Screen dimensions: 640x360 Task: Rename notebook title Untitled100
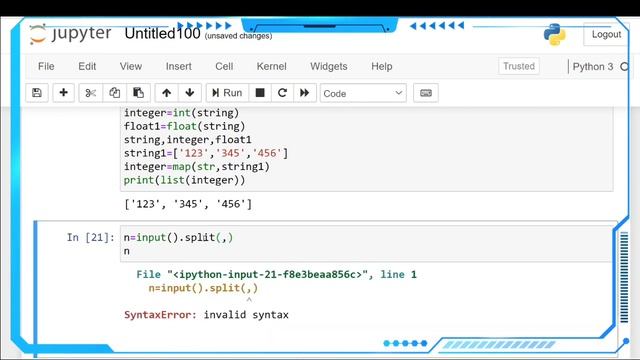point(162,33)
